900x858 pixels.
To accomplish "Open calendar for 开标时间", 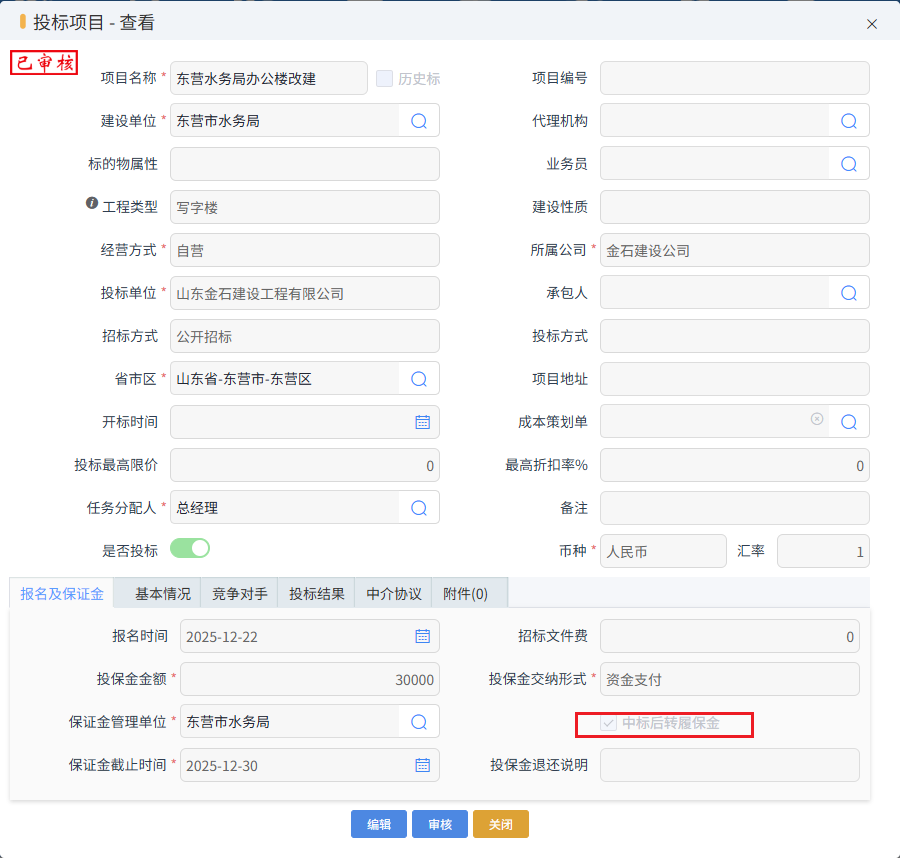I will 422,422.
